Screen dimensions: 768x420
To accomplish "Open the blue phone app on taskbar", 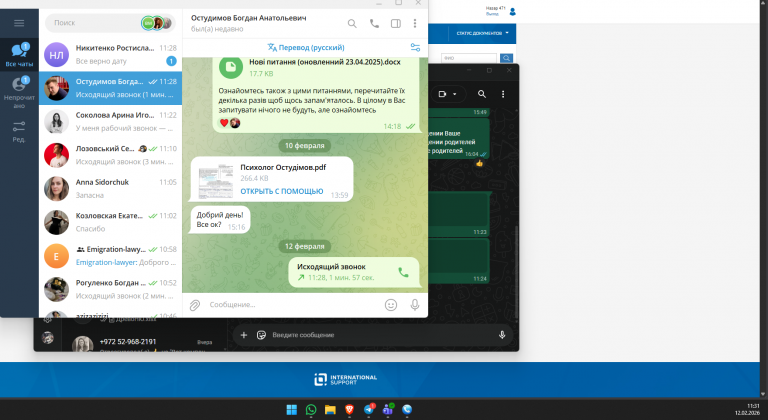I will pyautogui.click(x=407, y=410).
